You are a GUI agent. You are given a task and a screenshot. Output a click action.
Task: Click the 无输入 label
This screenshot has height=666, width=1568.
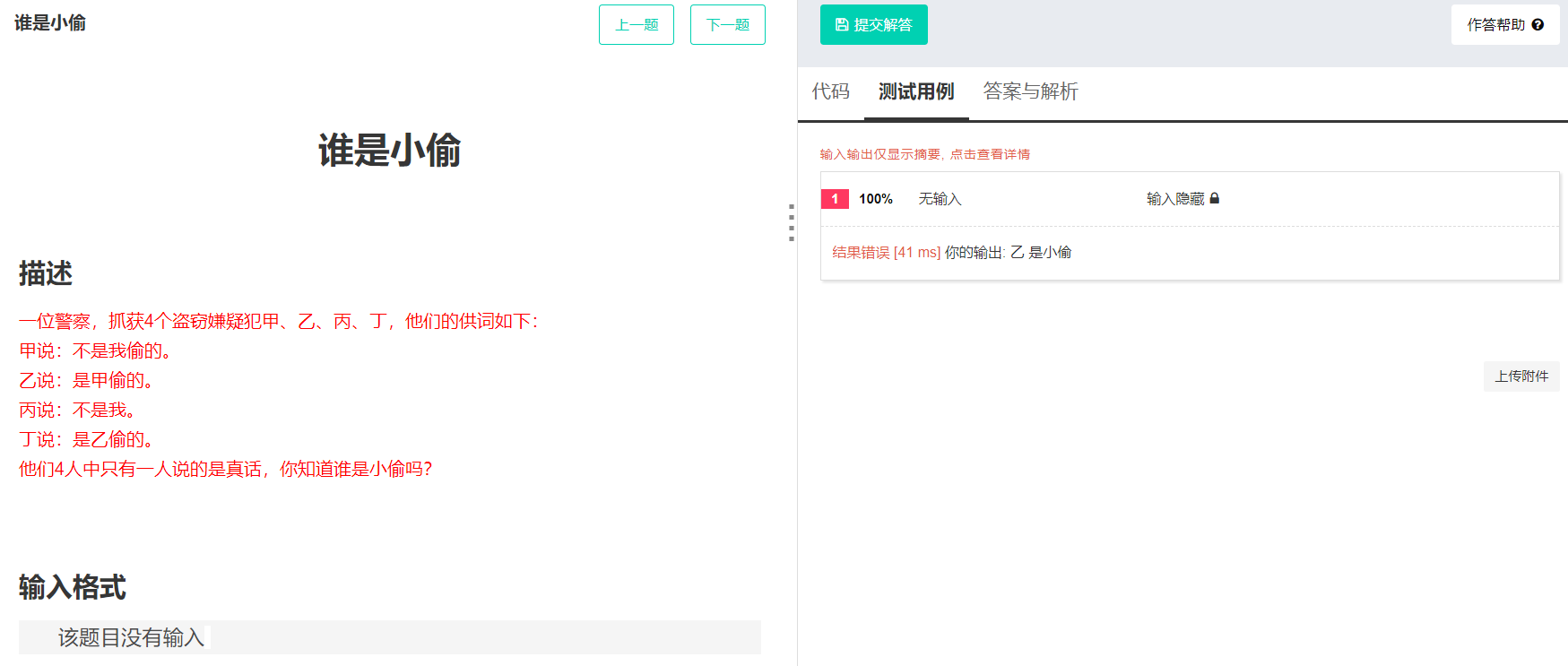click(x=940, y=199)
